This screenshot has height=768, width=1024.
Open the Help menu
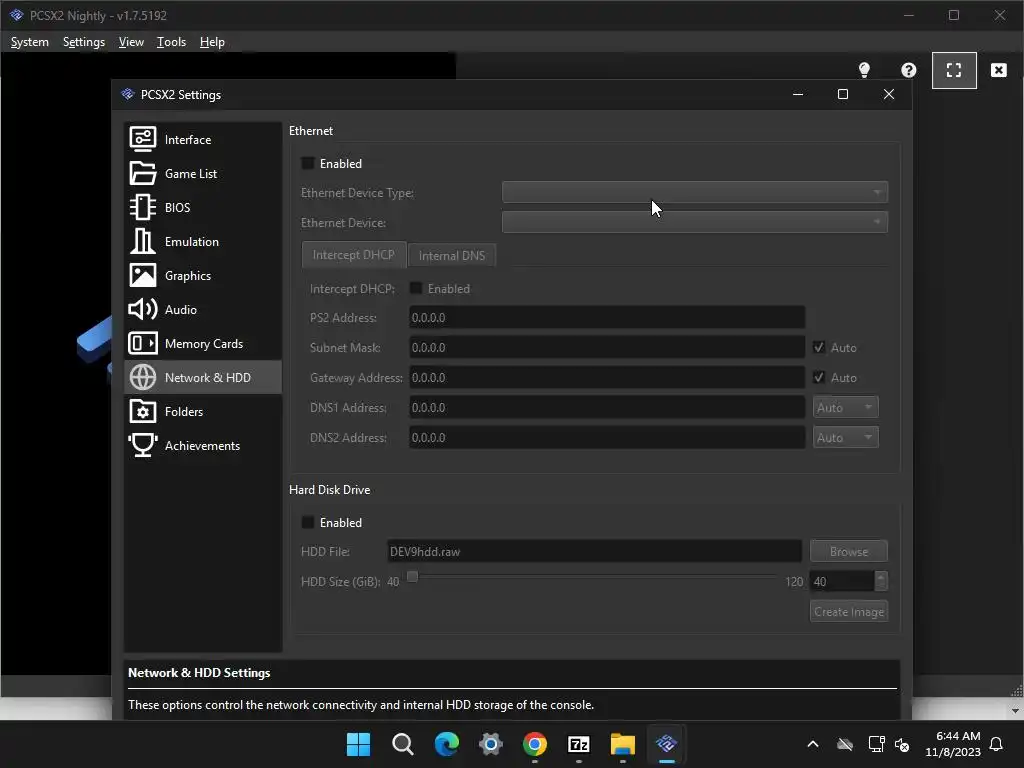pyautogui.click(x=212, y=42)
